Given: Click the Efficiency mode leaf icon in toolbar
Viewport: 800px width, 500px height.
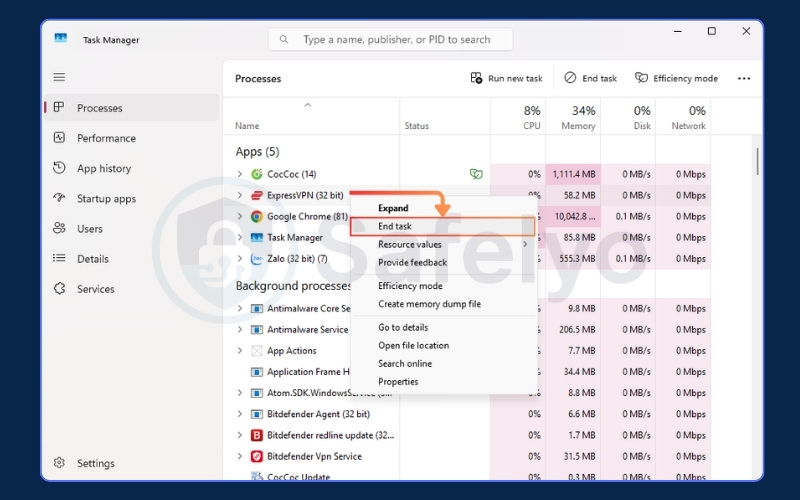Looking at the screenshot, I should pyautogui.click(x=641, y=78).
